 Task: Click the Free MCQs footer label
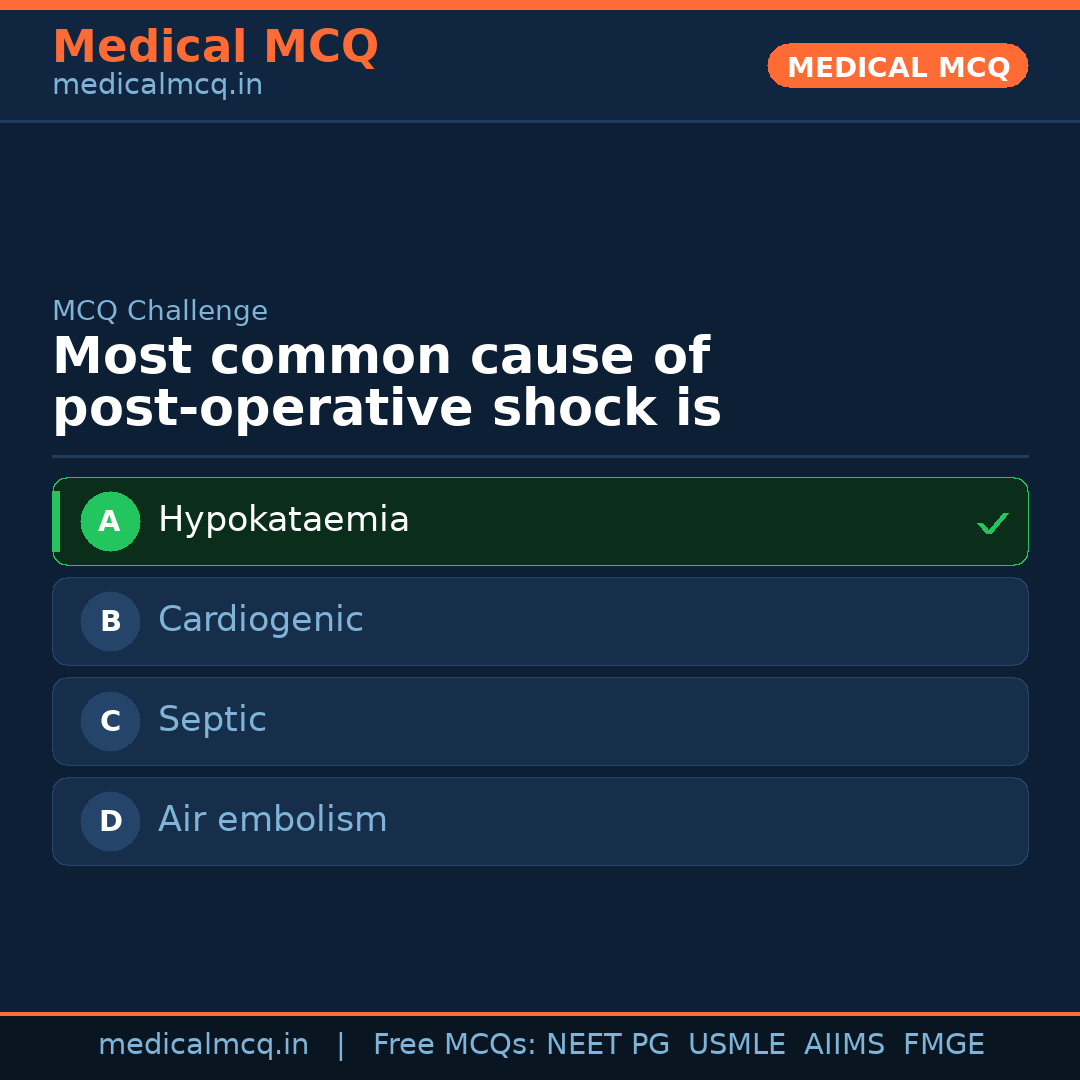tap(454, 1045)
